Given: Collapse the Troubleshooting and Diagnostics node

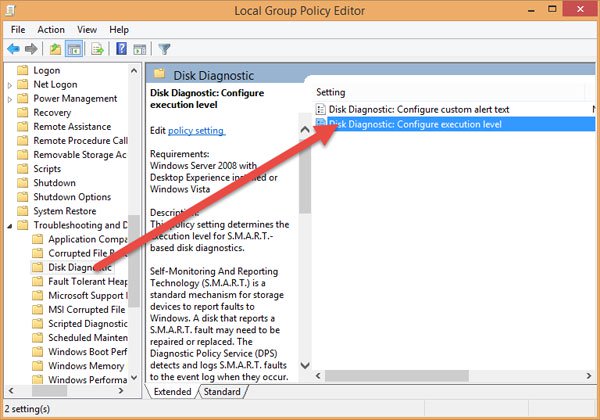Looking at the screenshot, I should [x=10, y=226].
